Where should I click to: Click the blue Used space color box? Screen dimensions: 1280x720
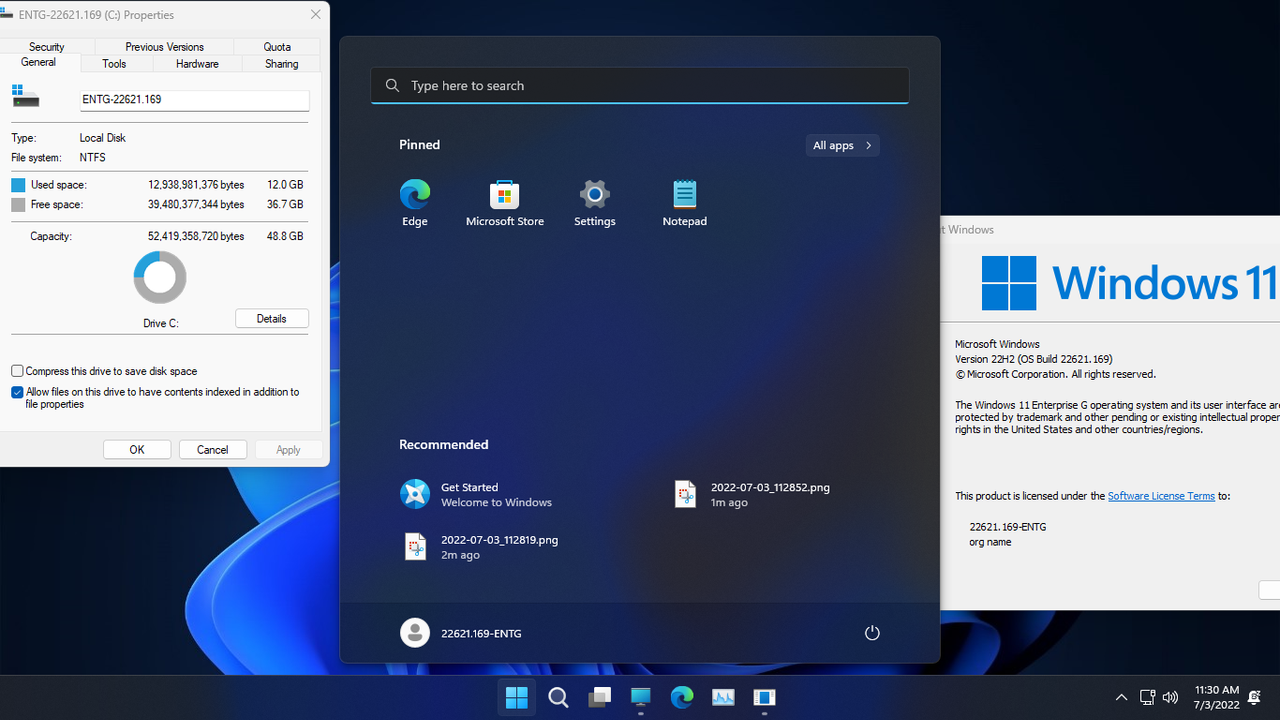pyautogui.click(x=18, y=185)
